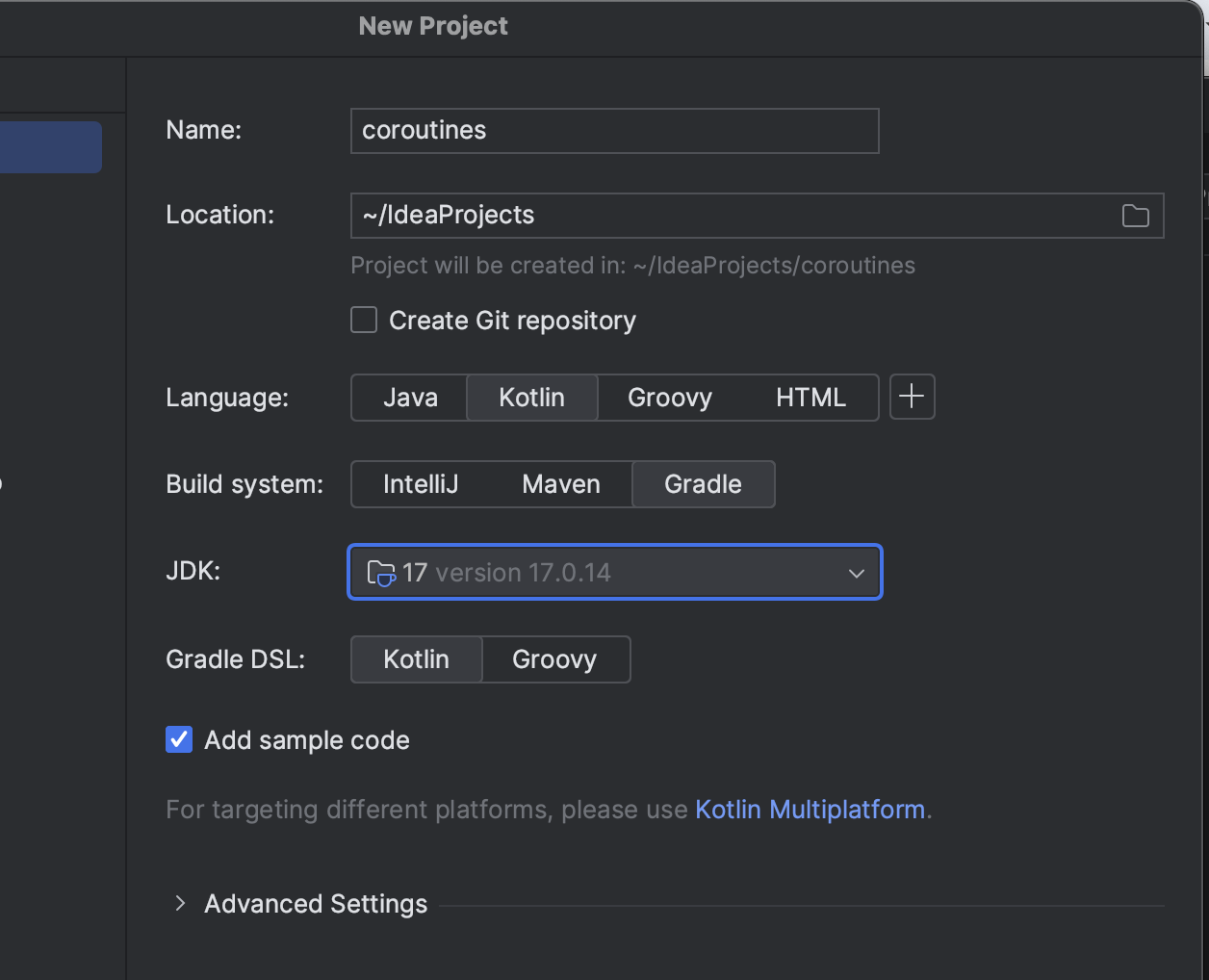Image resolution: width=1209 pixels, height=980 pixels.
Task: Click the JDK coffee cup folder icon
Action: (x=381, y=573)
